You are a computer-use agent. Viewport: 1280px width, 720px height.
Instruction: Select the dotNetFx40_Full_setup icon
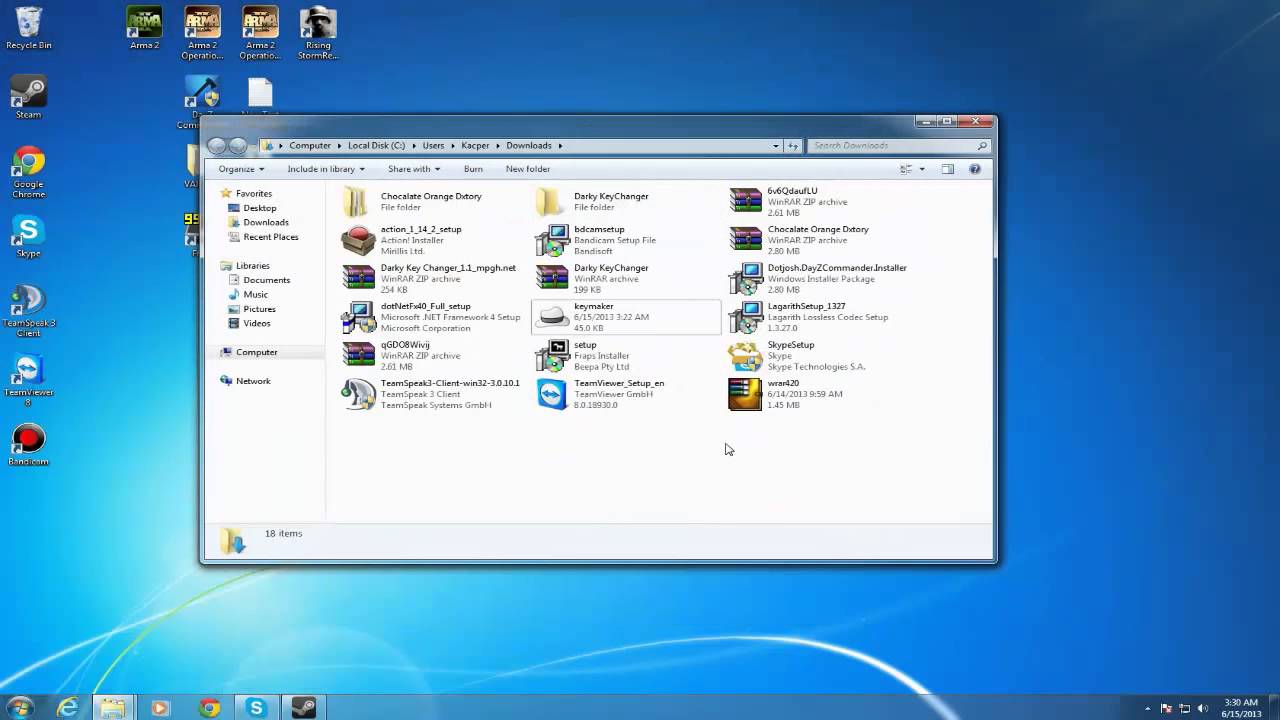pyautogui.click(x=358, y=317)
